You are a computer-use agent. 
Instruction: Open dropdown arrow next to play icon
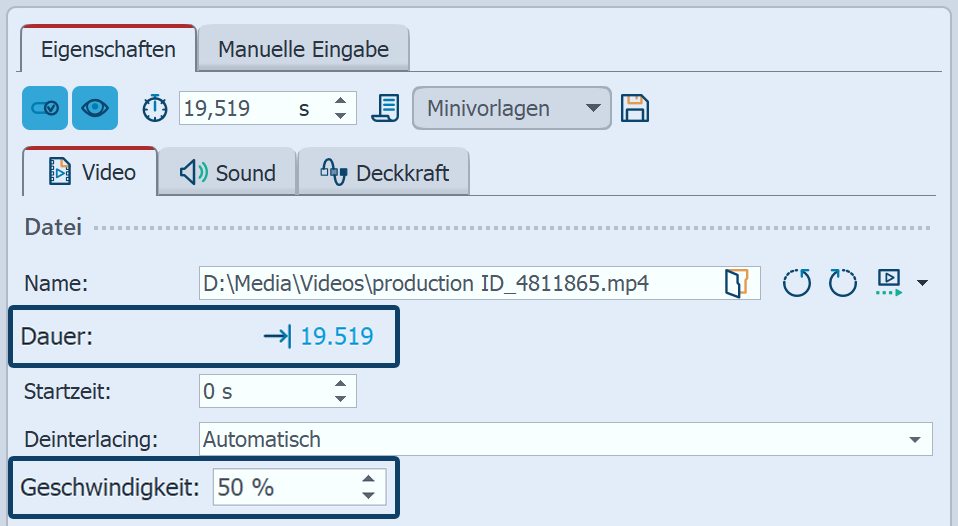921,284
